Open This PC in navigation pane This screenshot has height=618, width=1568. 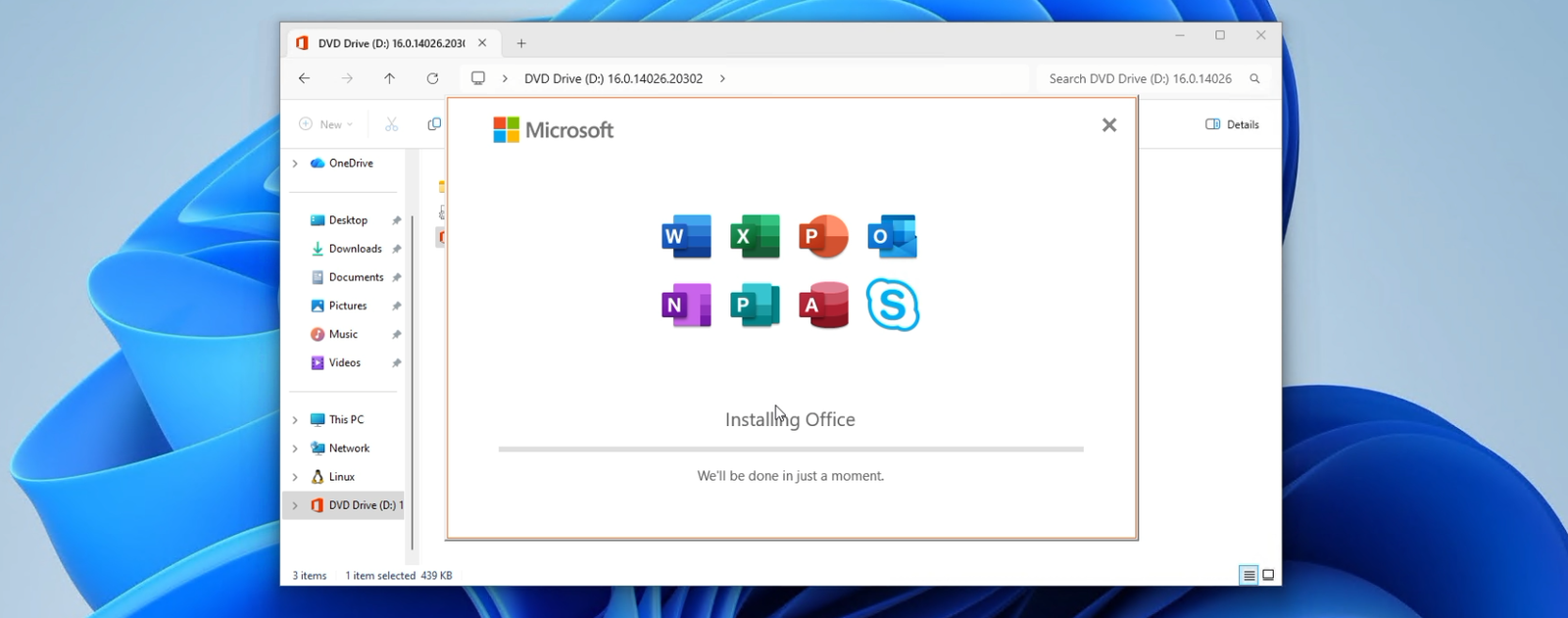(336, 419)
